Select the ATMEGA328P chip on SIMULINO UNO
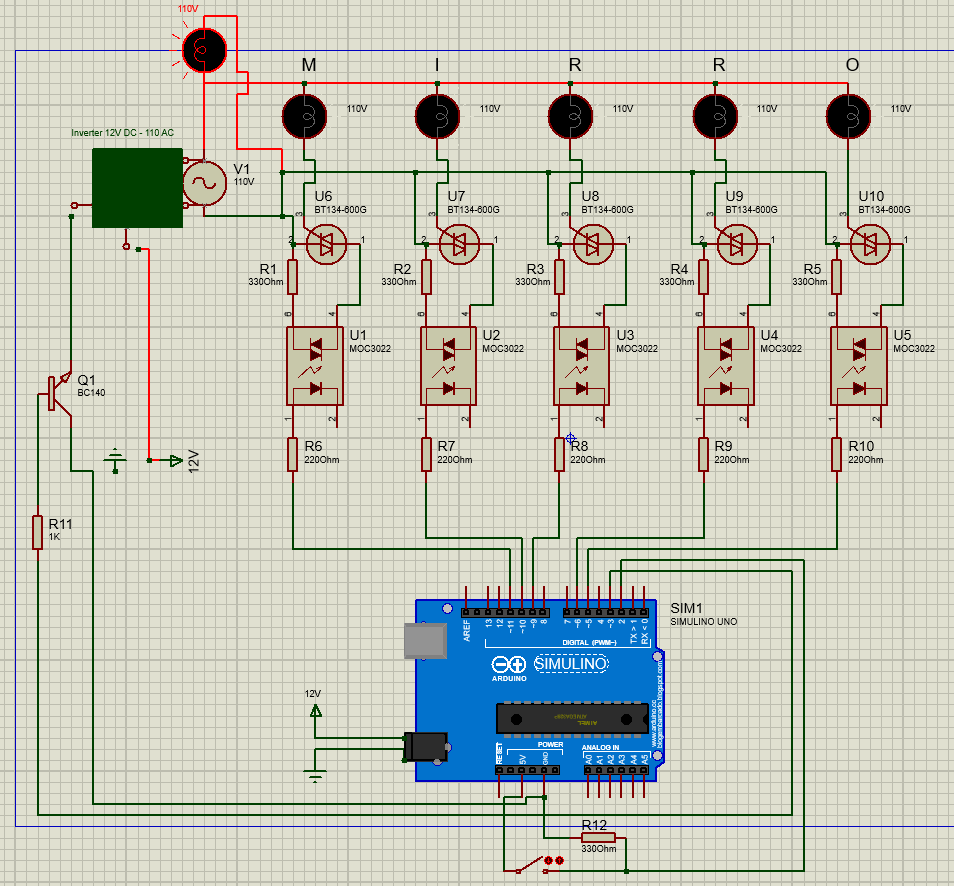This screenshot has height=886, width=954. [573, 718]
